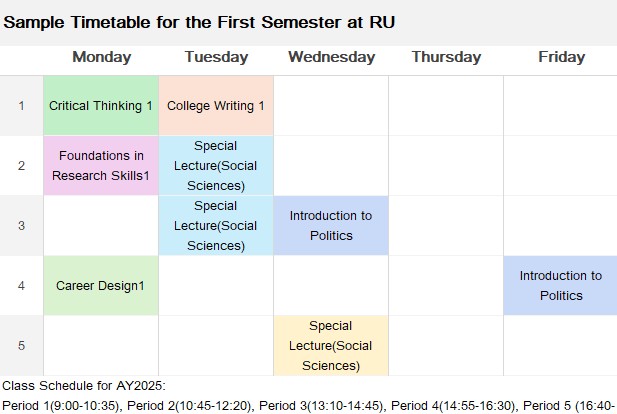The height and width of the screenshot is (414, 617).
Task: Select Special Lecture cell in Tuesday period 2
Action: tap(216, 166)
